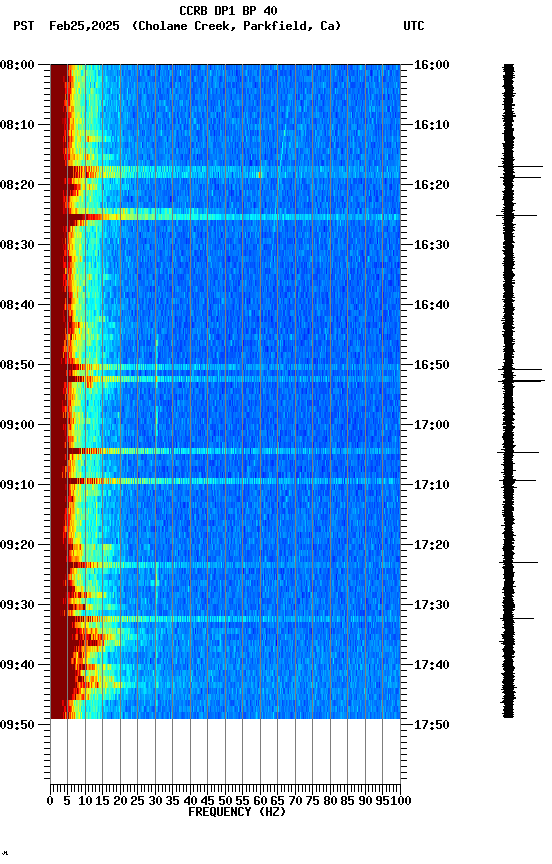The width and height of the screenshot is (552, 864).
Task: Click the date label "Feb25,2025"
Action: click(84, 26)
